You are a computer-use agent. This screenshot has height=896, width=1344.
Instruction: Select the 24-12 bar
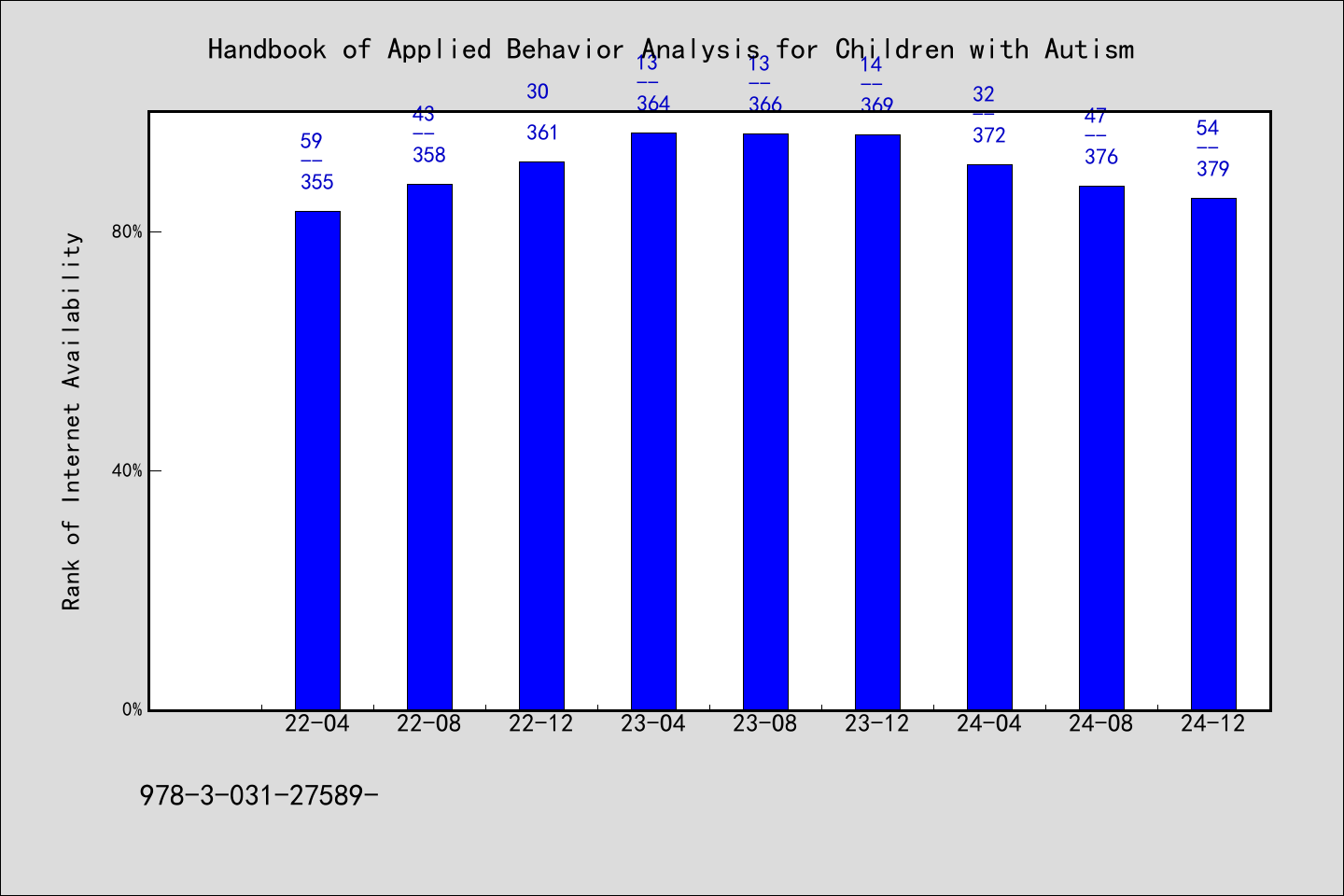point(1213,454)
